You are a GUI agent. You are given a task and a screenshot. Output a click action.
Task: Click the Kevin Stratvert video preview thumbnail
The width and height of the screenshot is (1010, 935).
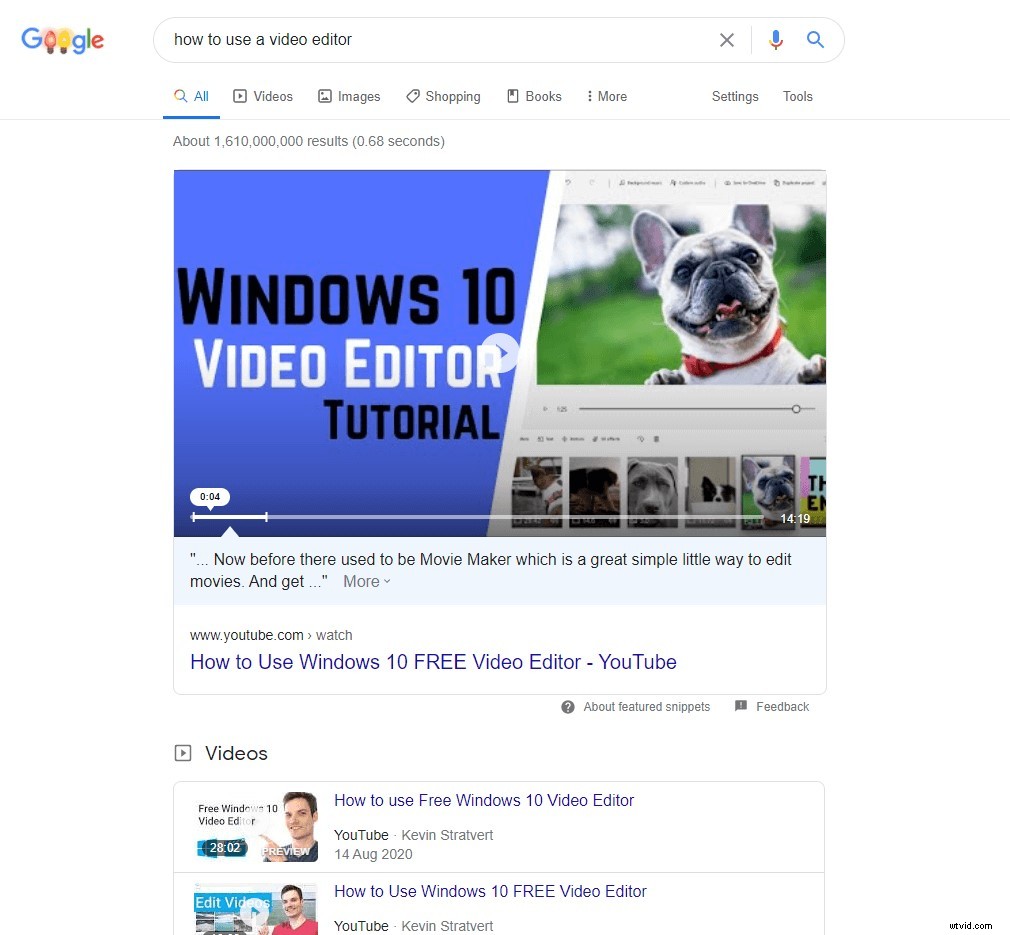[x=256, y=827]
